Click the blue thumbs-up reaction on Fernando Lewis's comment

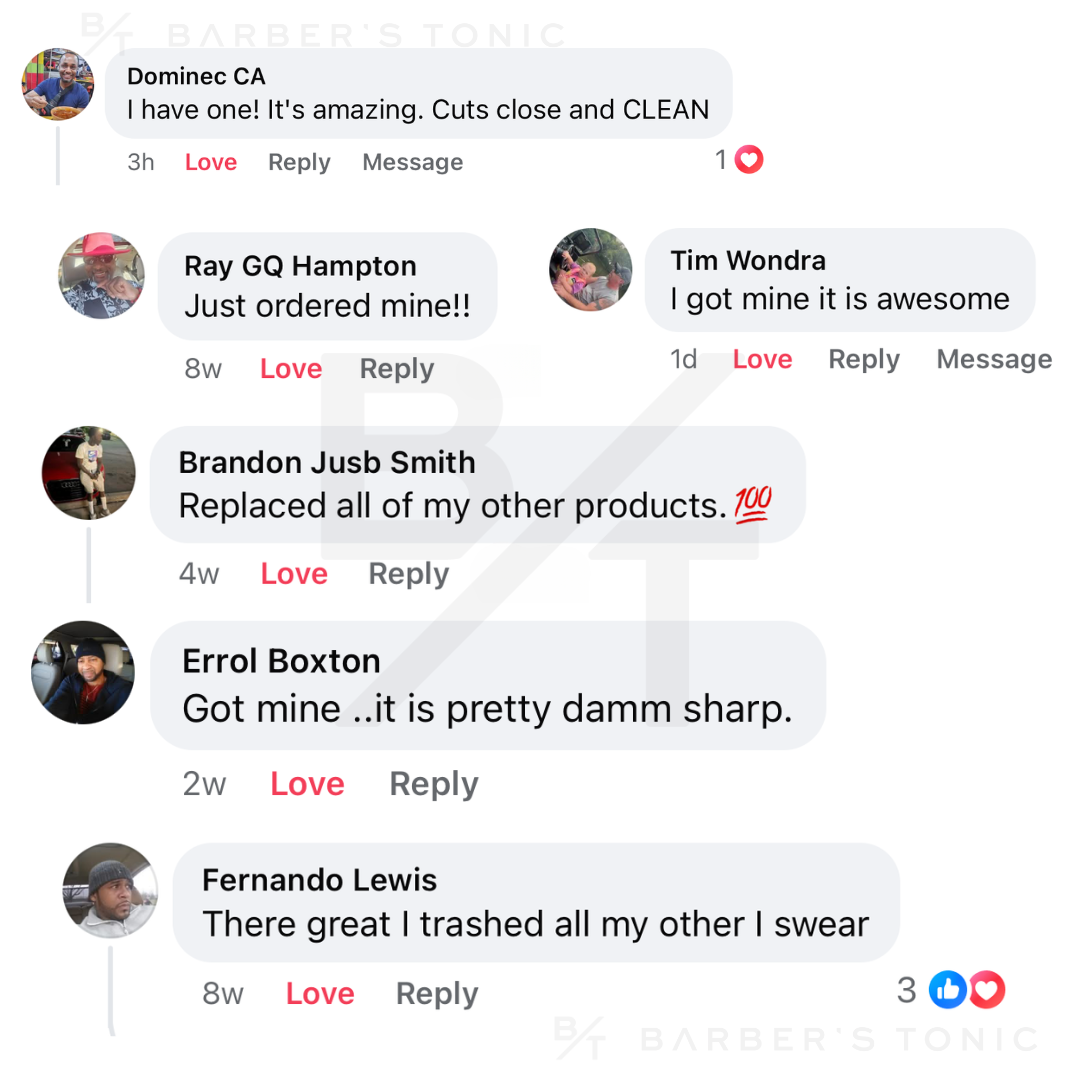[x=946, y=990]
